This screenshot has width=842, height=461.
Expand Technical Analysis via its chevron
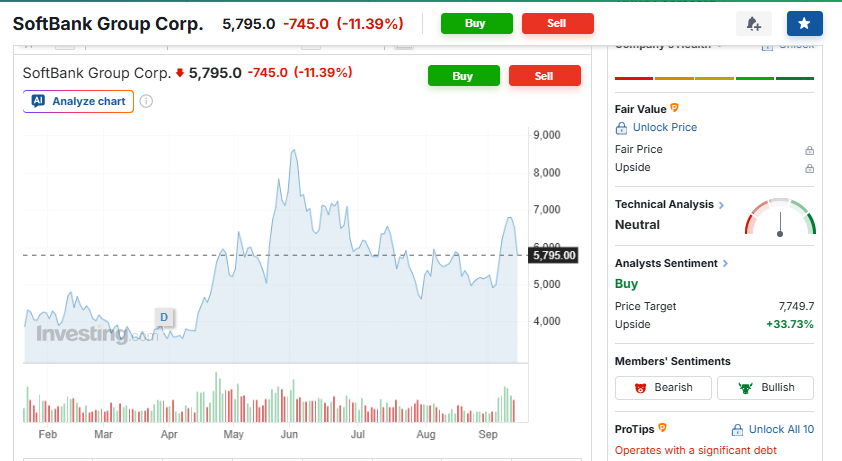click(x=721, y=205)
